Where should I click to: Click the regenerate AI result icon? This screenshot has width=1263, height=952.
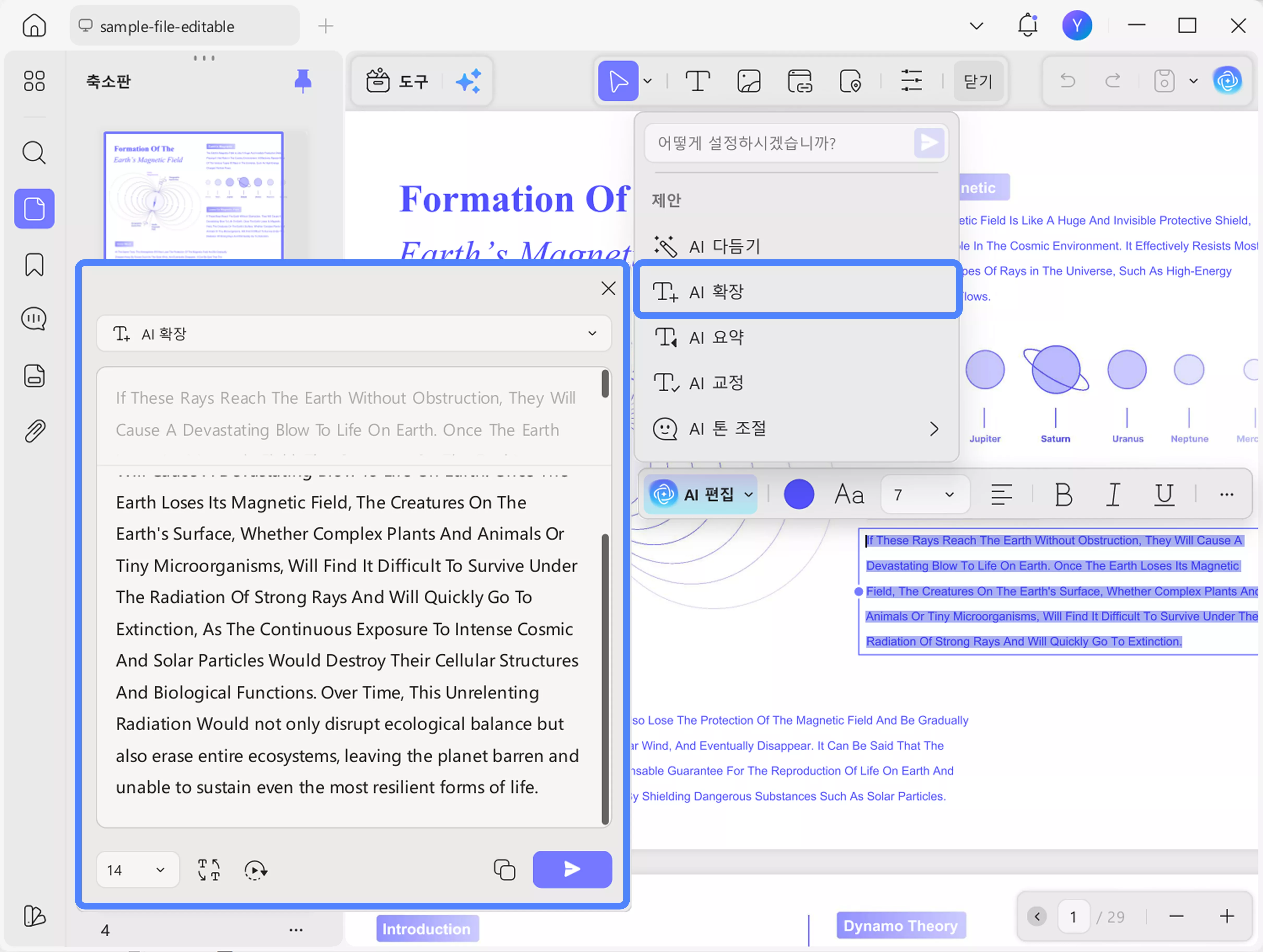(x=255, y=870)
